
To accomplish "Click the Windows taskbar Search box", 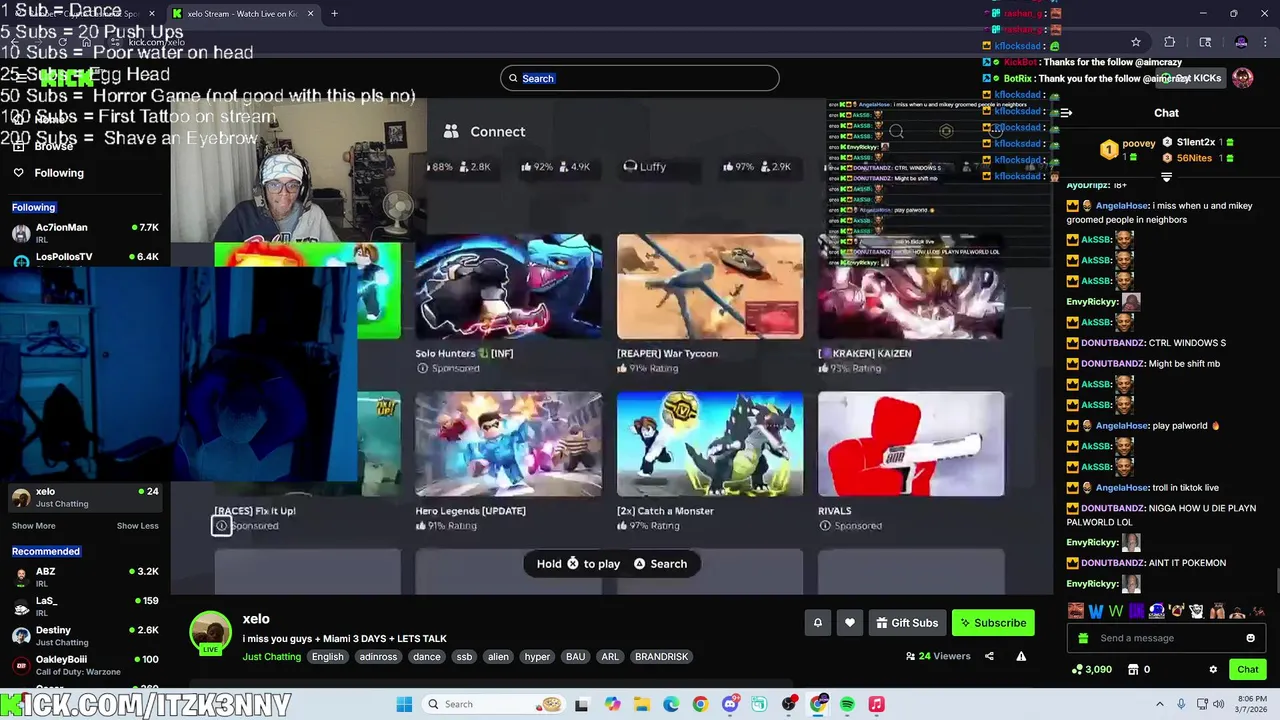I will 493,704.
